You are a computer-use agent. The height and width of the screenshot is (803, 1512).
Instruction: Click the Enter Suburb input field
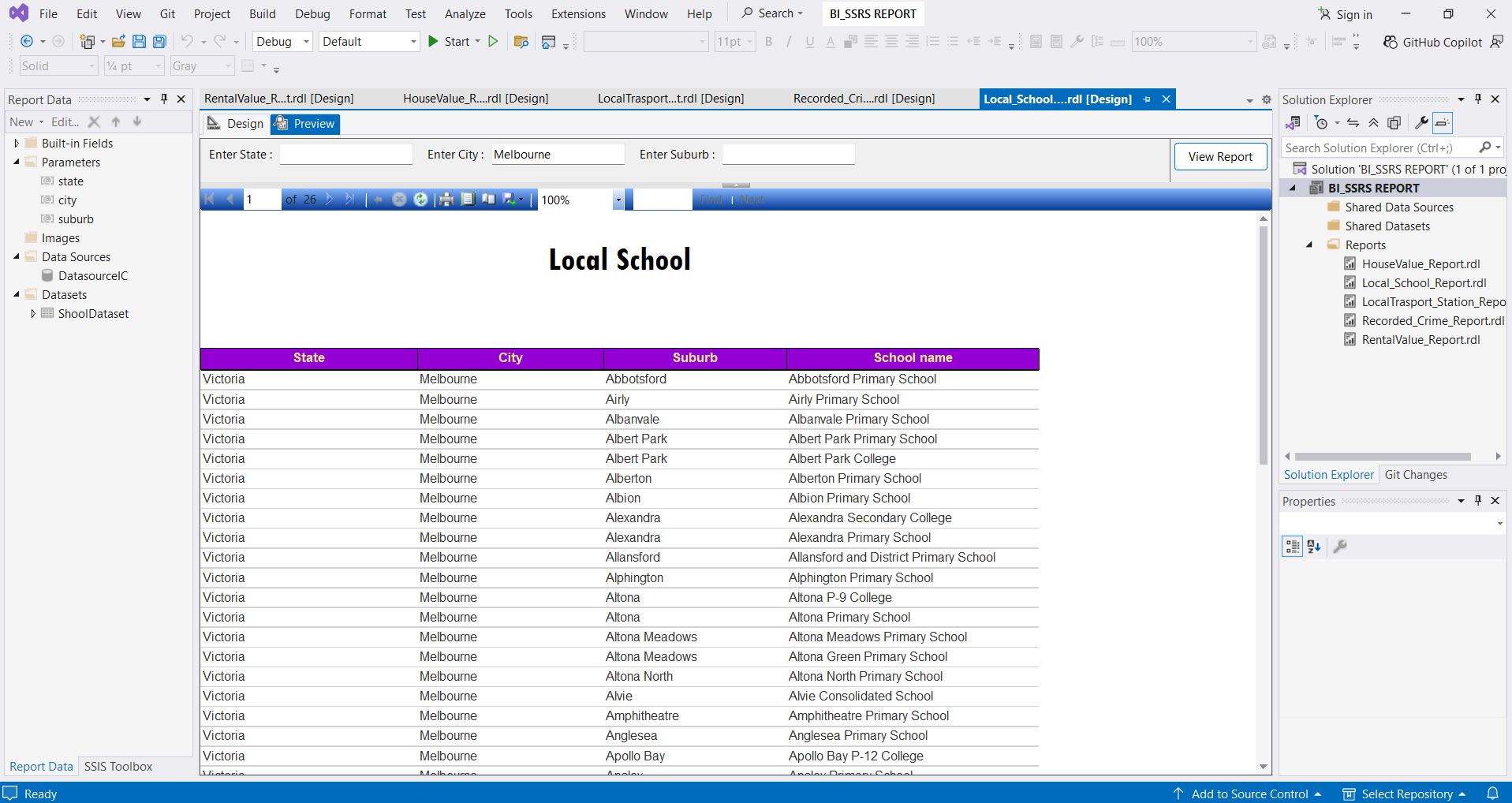pos(788,155)
